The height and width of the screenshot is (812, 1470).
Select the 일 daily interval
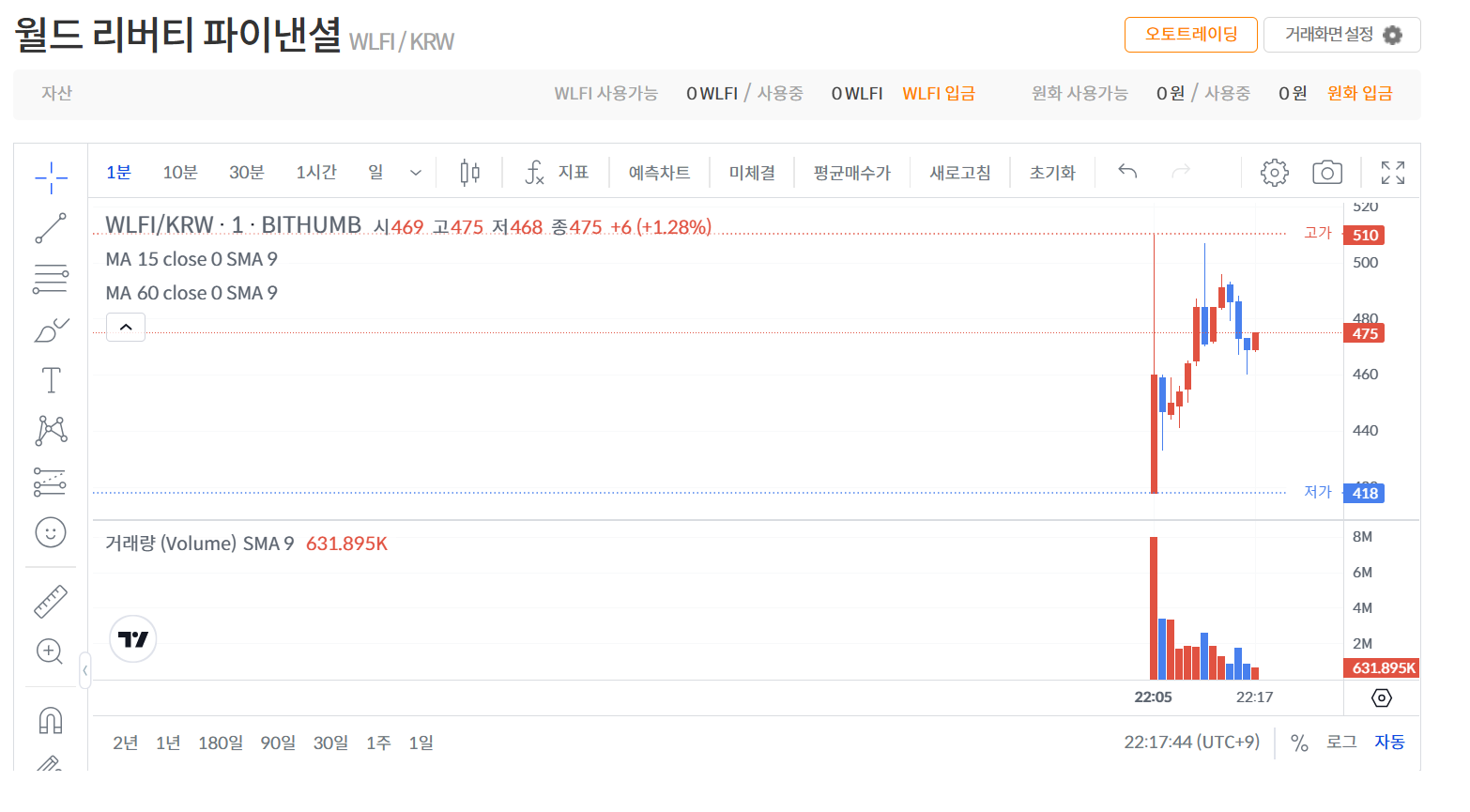(375, 173)
